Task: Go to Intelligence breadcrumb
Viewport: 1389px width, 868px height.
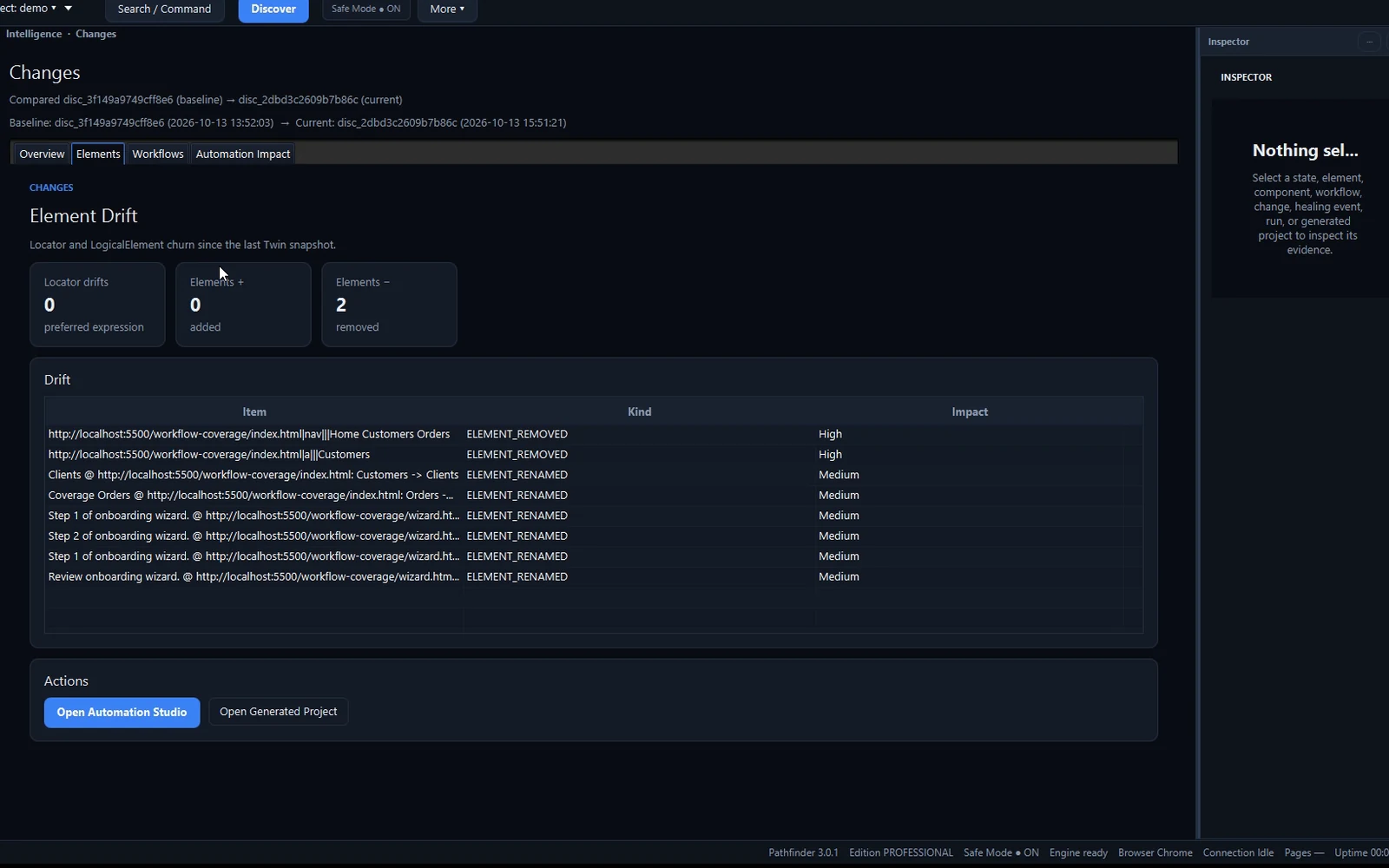Action: pyautogui.click(x=34, y=34)
